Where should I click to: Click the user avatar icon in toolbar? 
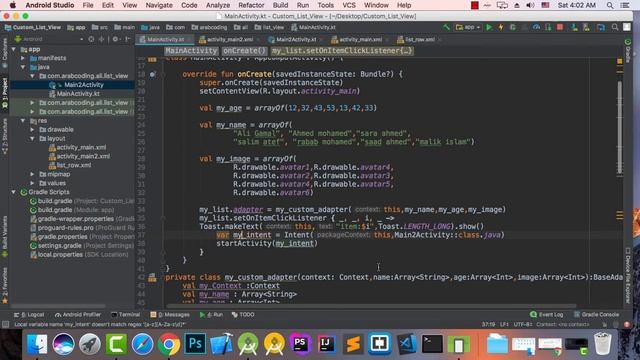627,27
